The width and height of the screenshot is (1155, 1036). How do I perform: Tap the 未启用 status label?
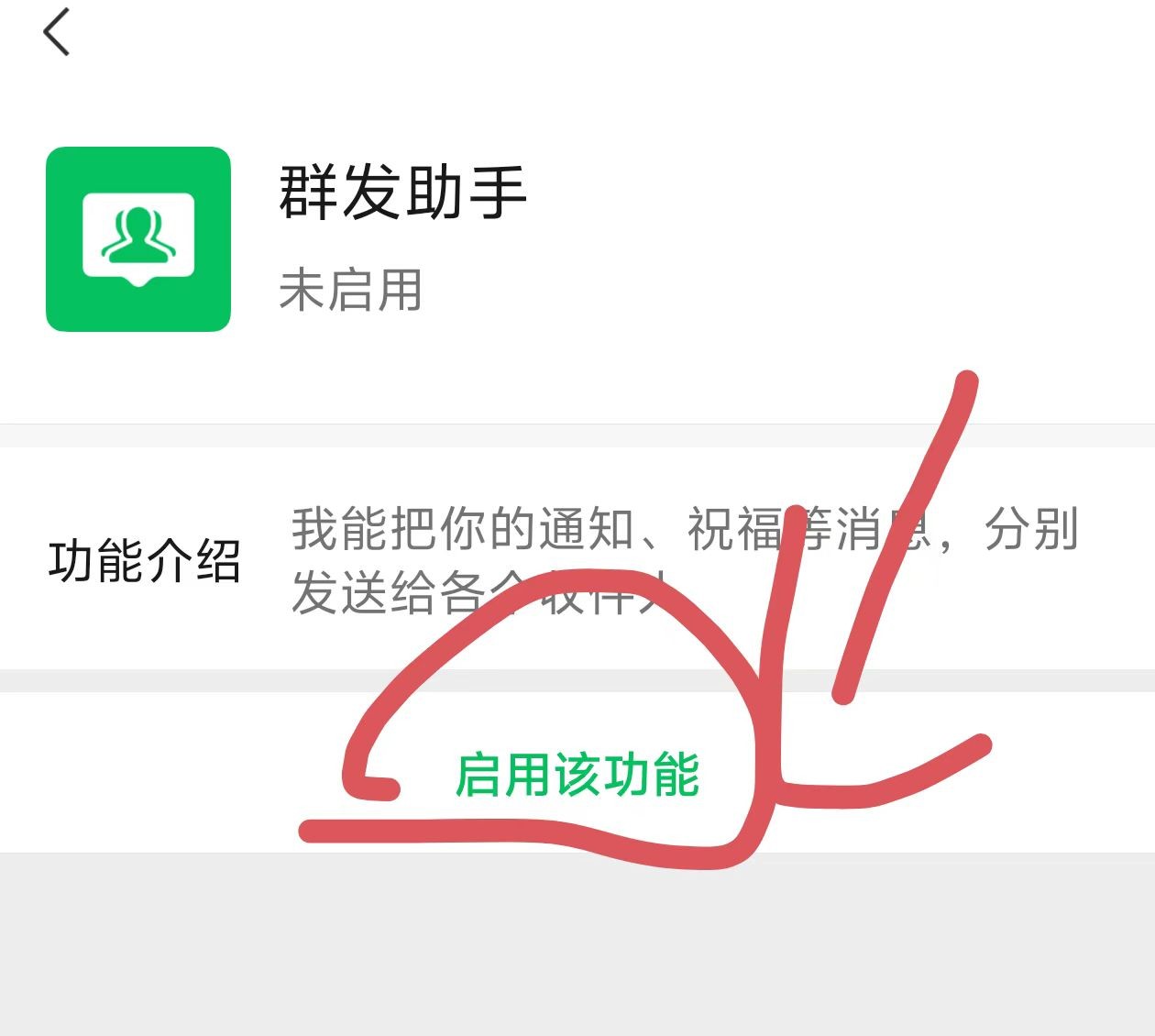point(350,290)
